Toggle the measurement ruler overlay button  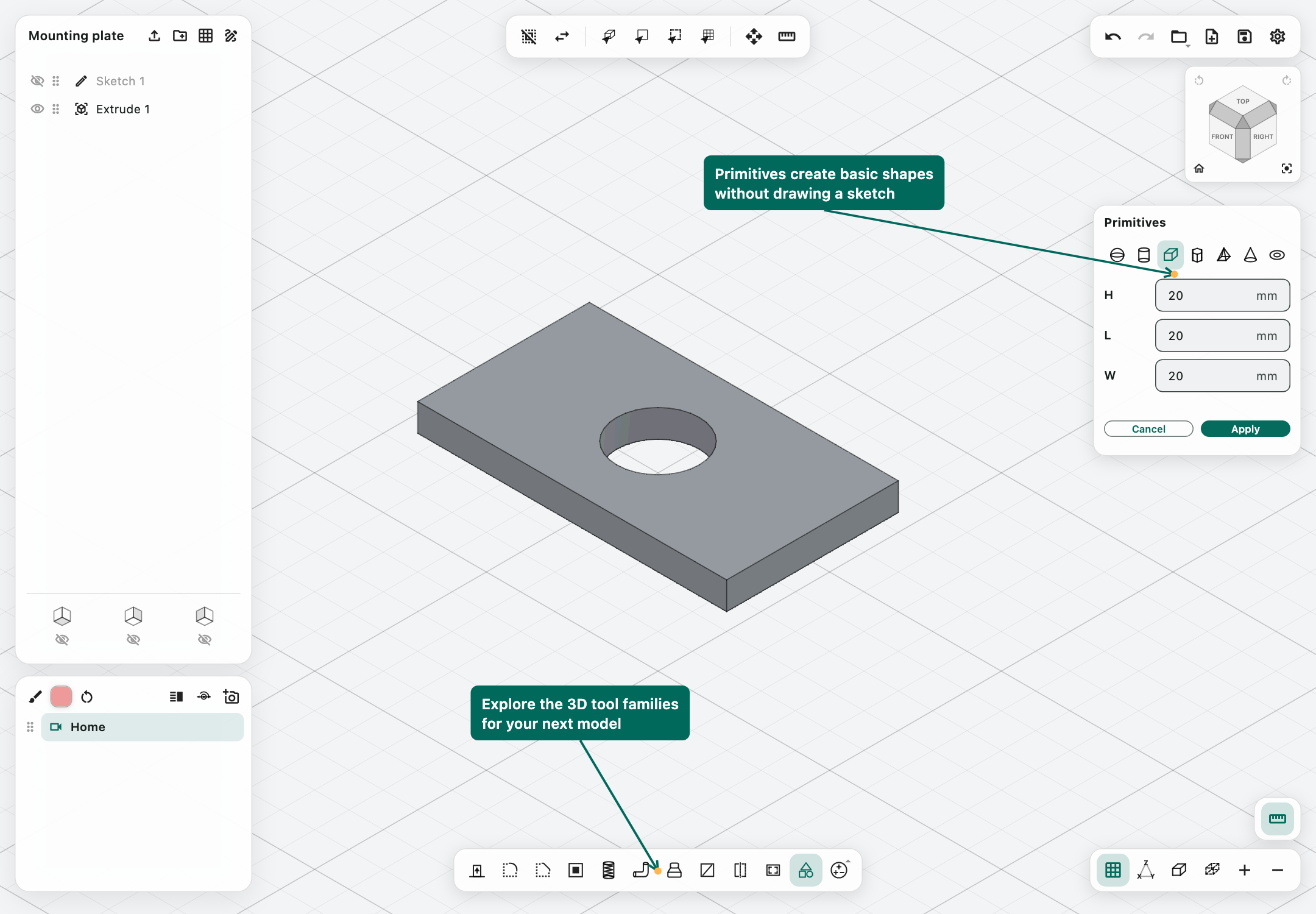pos(1278,819)
